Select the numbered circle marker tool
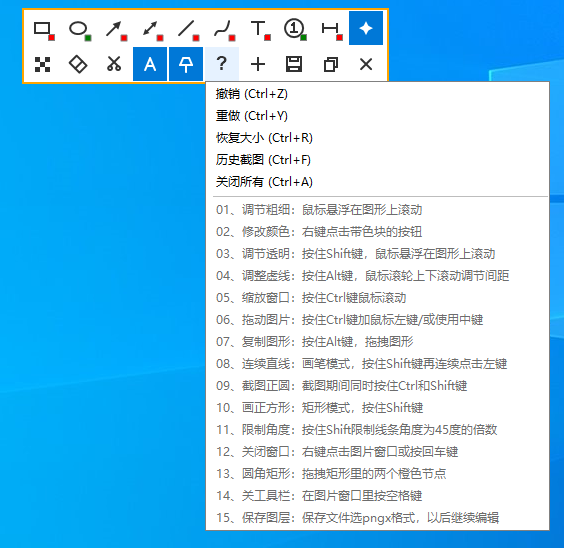 (x=294, y=28)
